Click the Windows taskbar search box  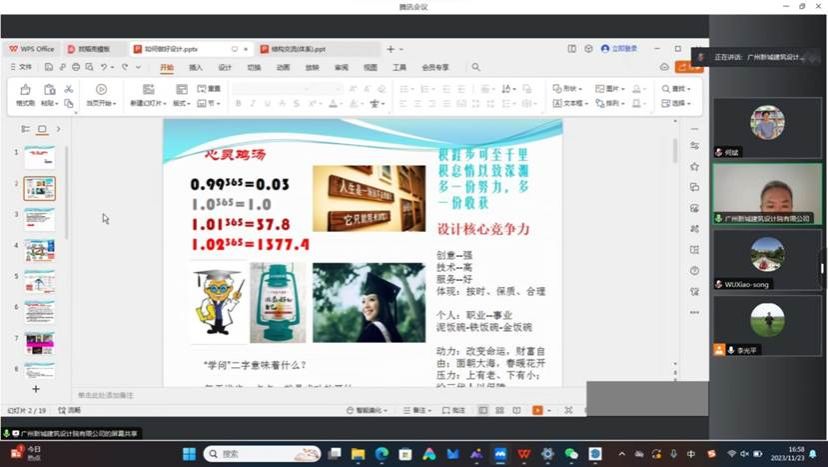point(248,453)
